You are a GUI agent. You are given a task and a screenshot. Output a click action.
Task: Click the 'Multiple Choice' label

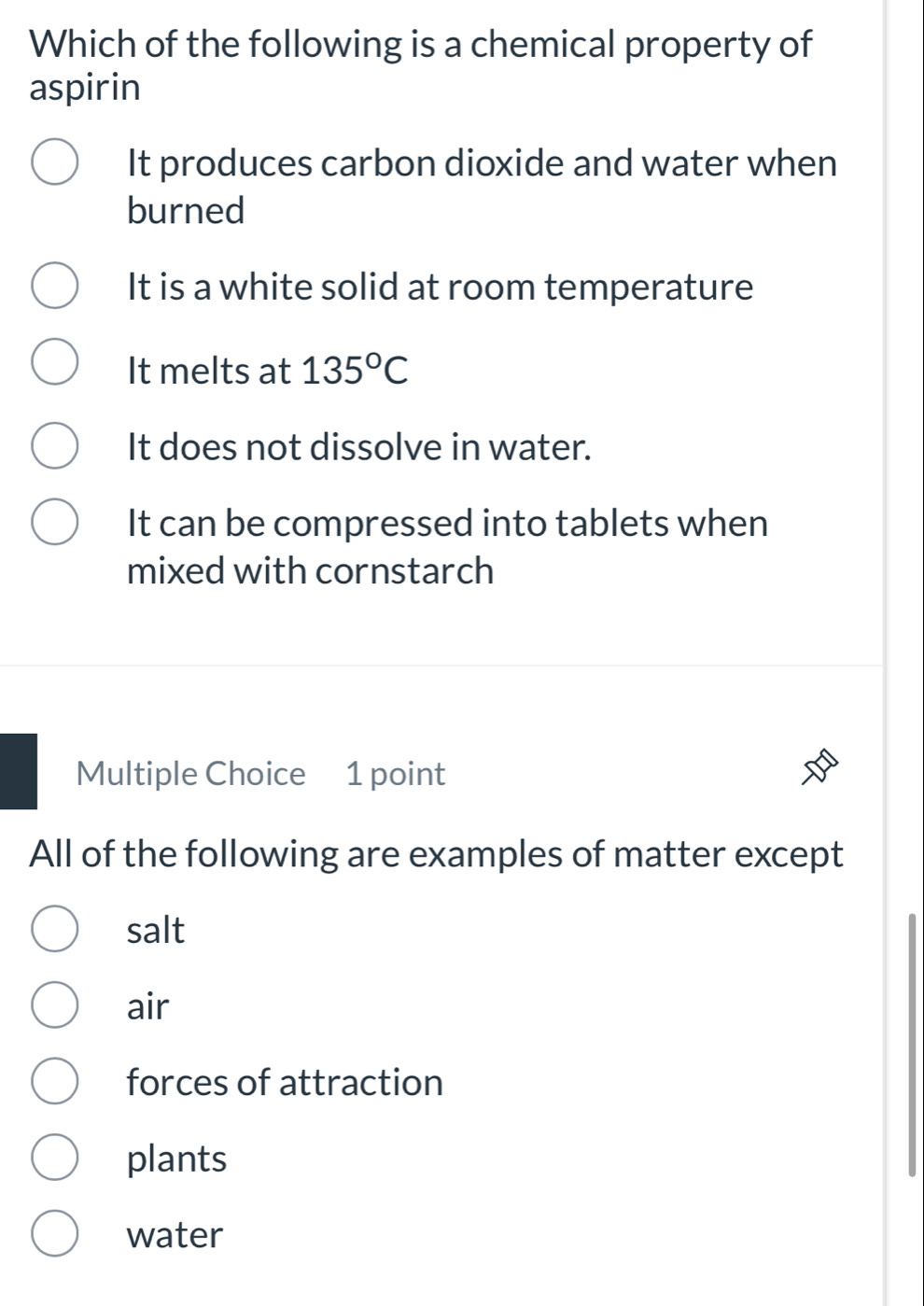[x=190, y=773]
